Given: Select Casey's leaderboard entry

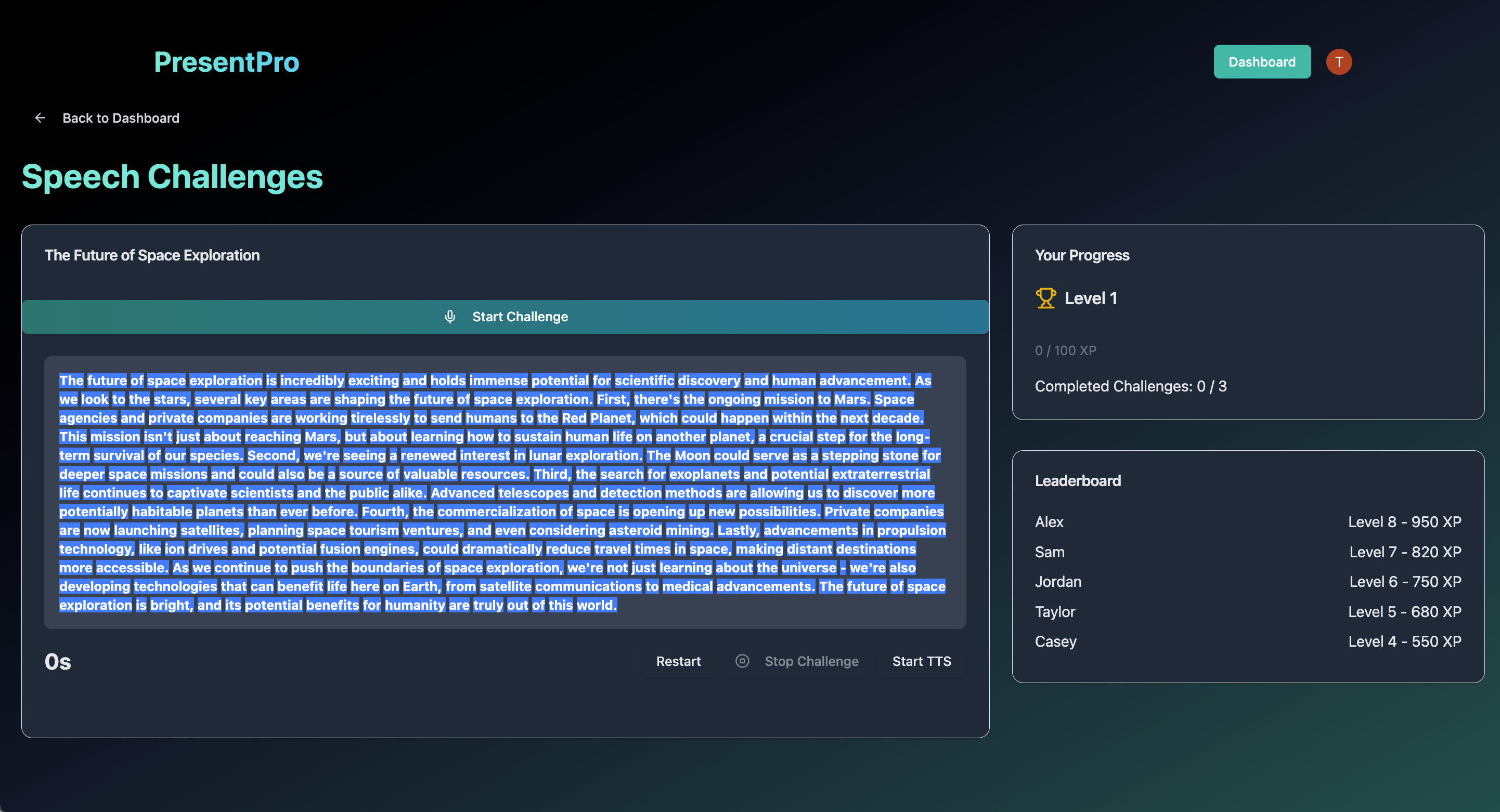Looking at the screenshot, I should coord(1055,641).
